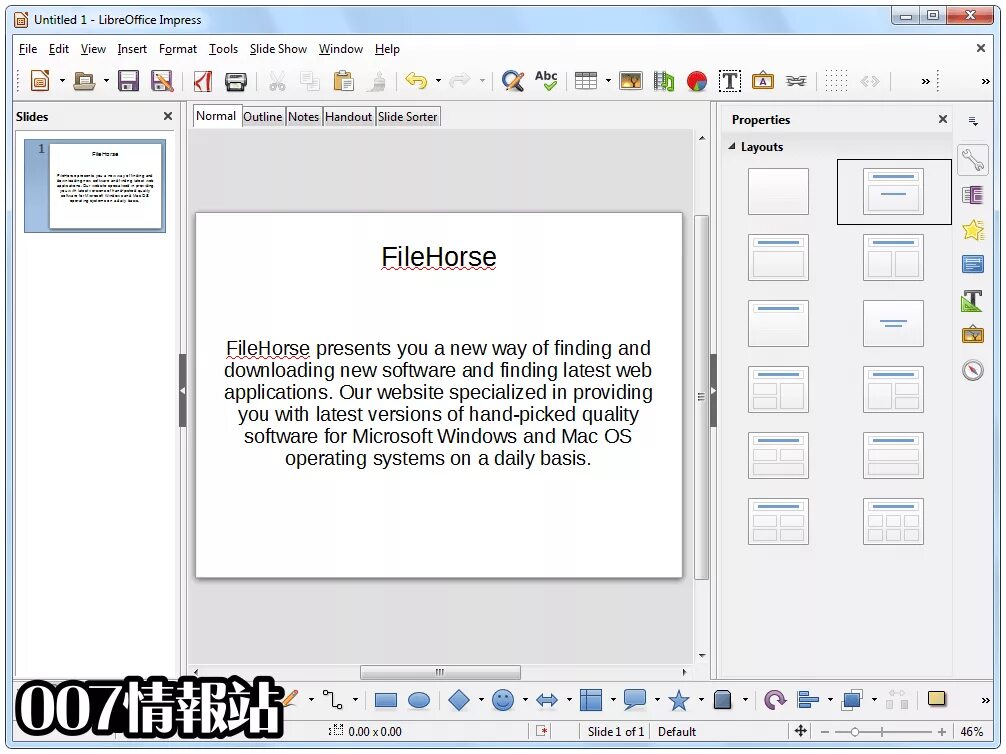Choose Title, 6 Content layout

click(x=893, y=521)
